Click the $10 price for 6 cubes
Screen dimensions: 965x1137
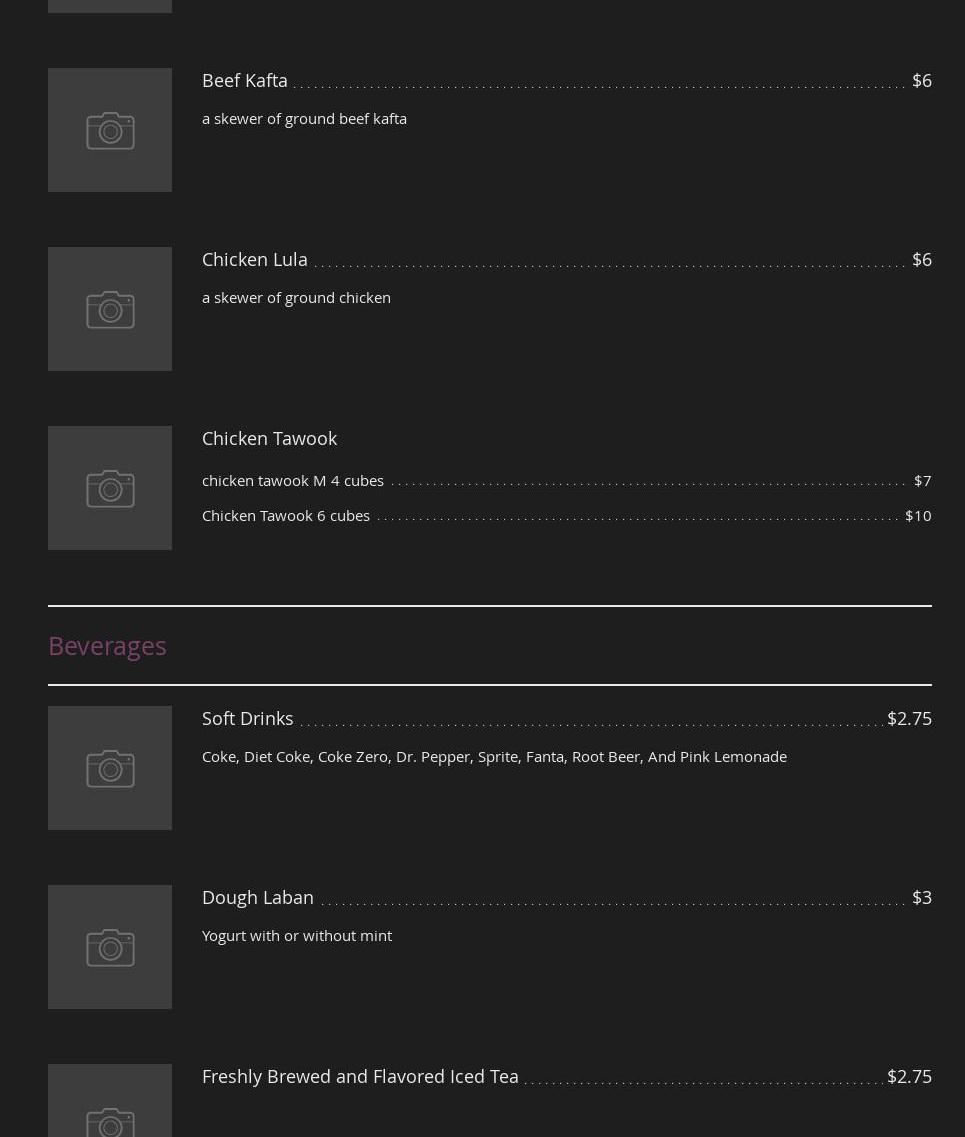[x=918, y=515]
